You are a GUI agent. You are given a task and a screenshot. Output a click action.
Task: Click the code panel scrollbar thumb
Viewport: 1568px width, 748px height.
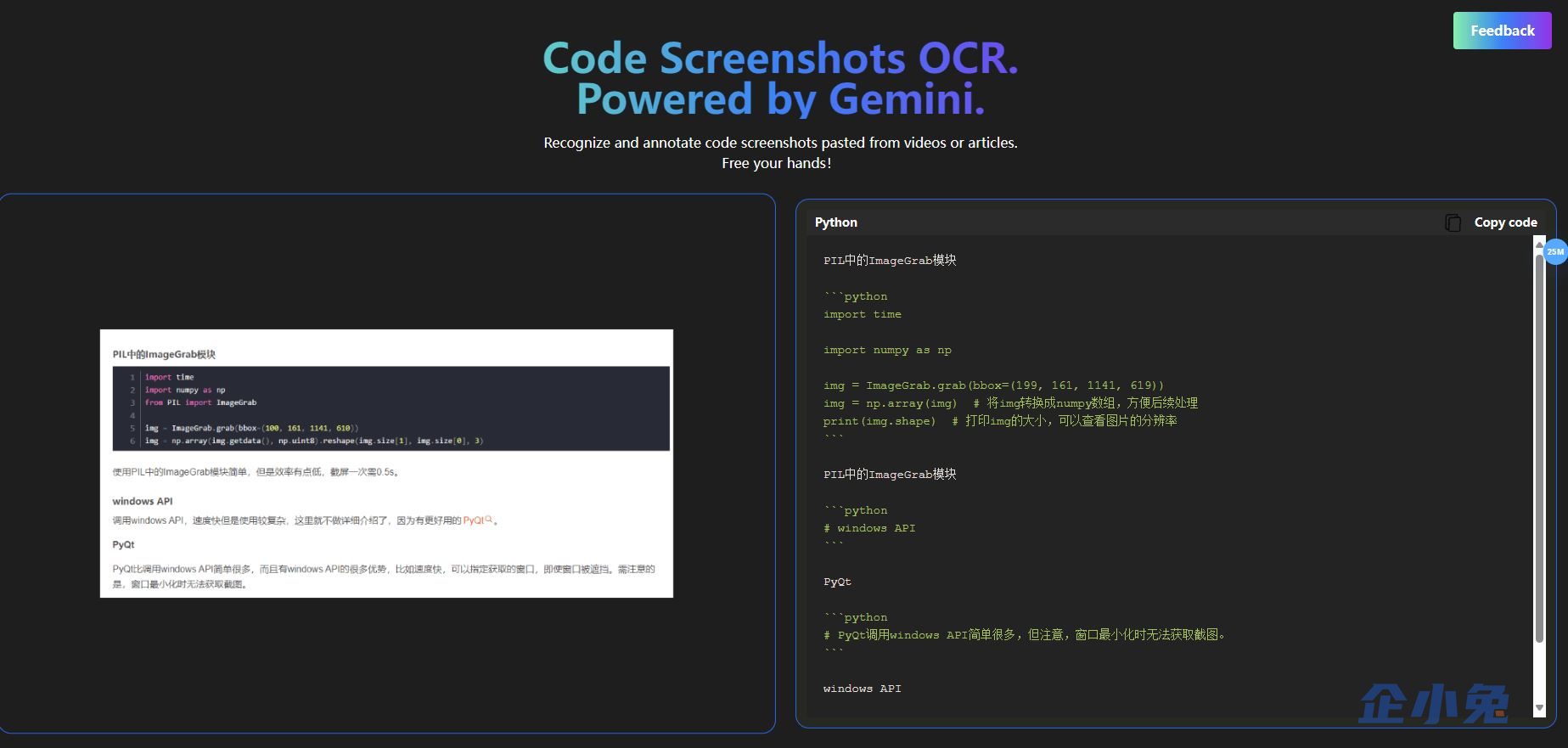click(x=1539, y=447)
